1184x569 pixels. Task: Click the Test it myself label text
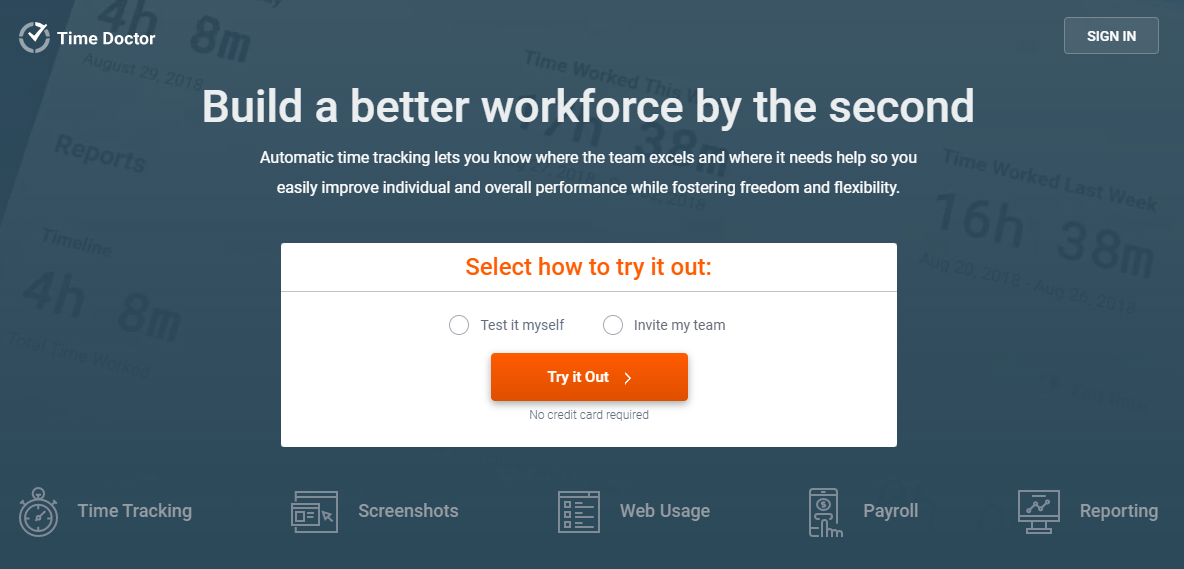(523, 325)
